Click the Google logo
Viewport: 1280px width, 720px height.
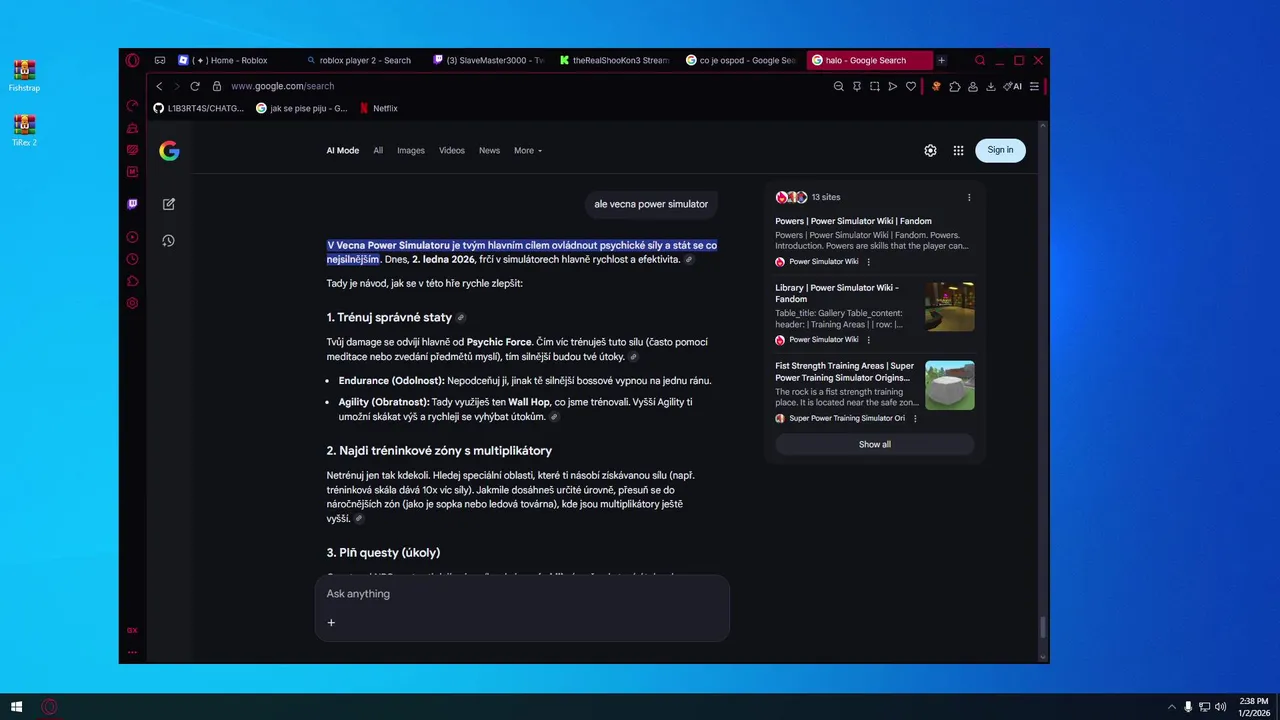169,150
